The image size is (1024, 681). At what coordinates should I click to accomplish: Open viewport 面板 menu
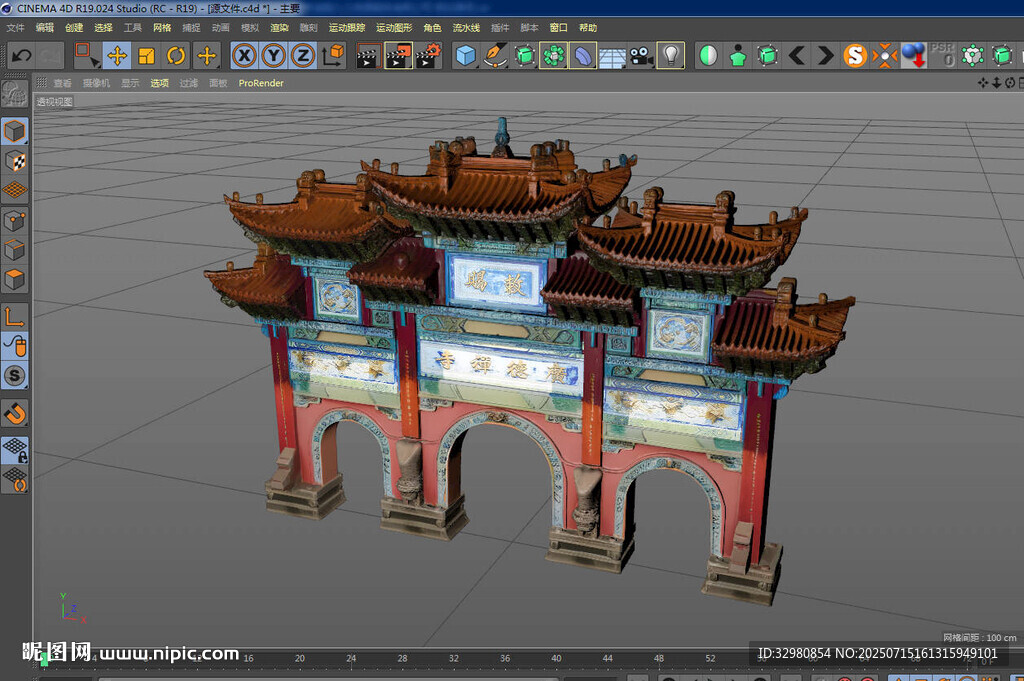click(x=218, y=83)
